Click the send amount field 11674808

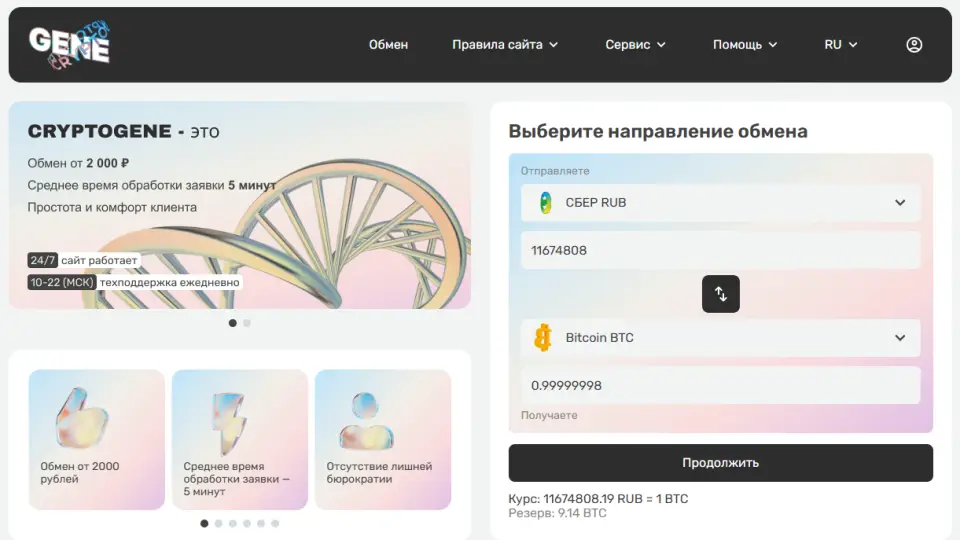(x=720, y=250)
